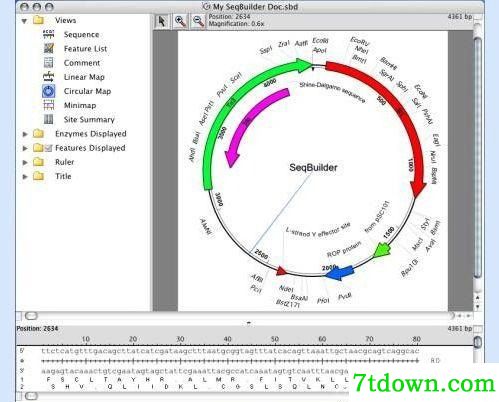Select the Circular Map view icon
Screen dimensions: 499x402
tap(49, 91)
